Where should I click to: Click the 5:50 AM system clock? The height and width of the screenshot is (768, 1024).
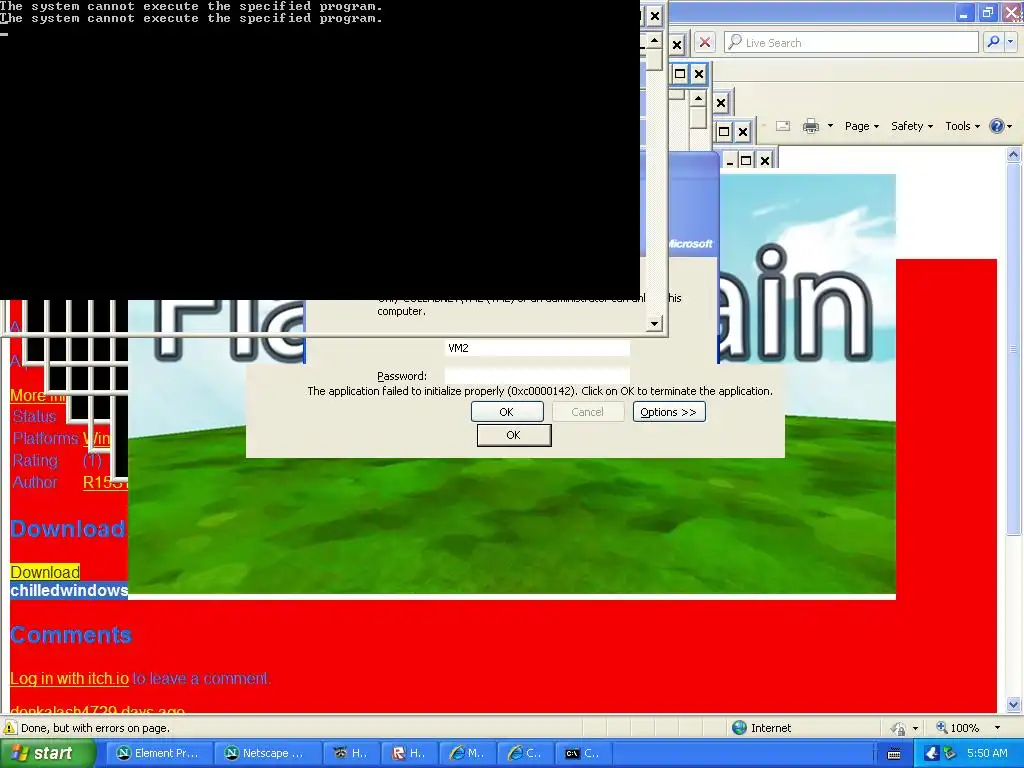point(987,753)
